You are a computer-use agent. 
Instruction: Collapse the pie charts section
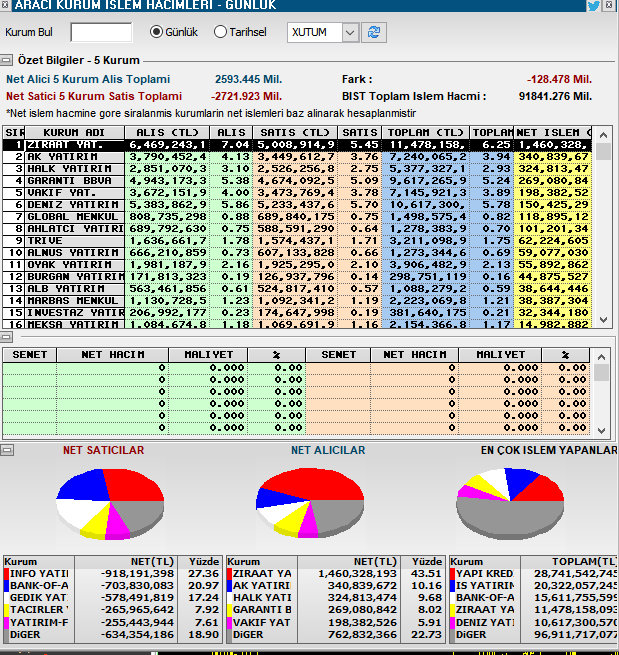pyautogui.click(x=7, y=450)
